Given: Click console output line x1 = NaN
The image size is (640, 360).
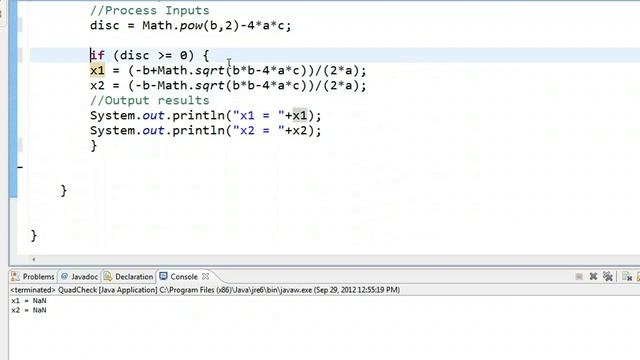Looking at the screenshot, I should [x=29, y=301].
